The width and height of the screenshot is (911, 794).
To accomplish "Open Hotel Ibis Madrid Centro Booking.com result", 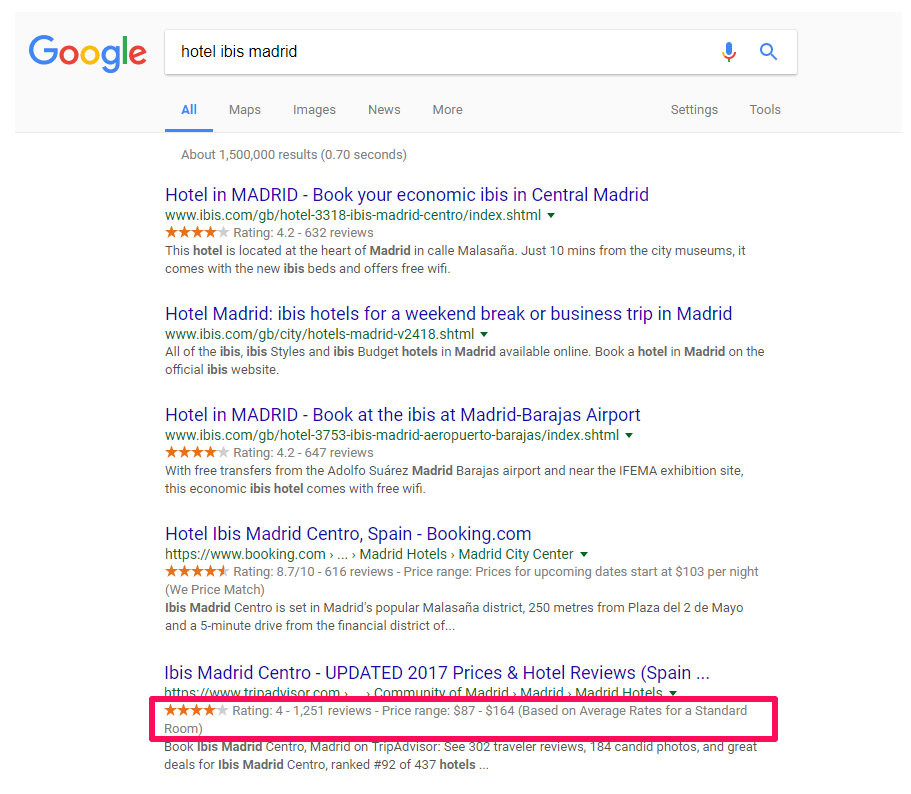I will coord(348,533).
